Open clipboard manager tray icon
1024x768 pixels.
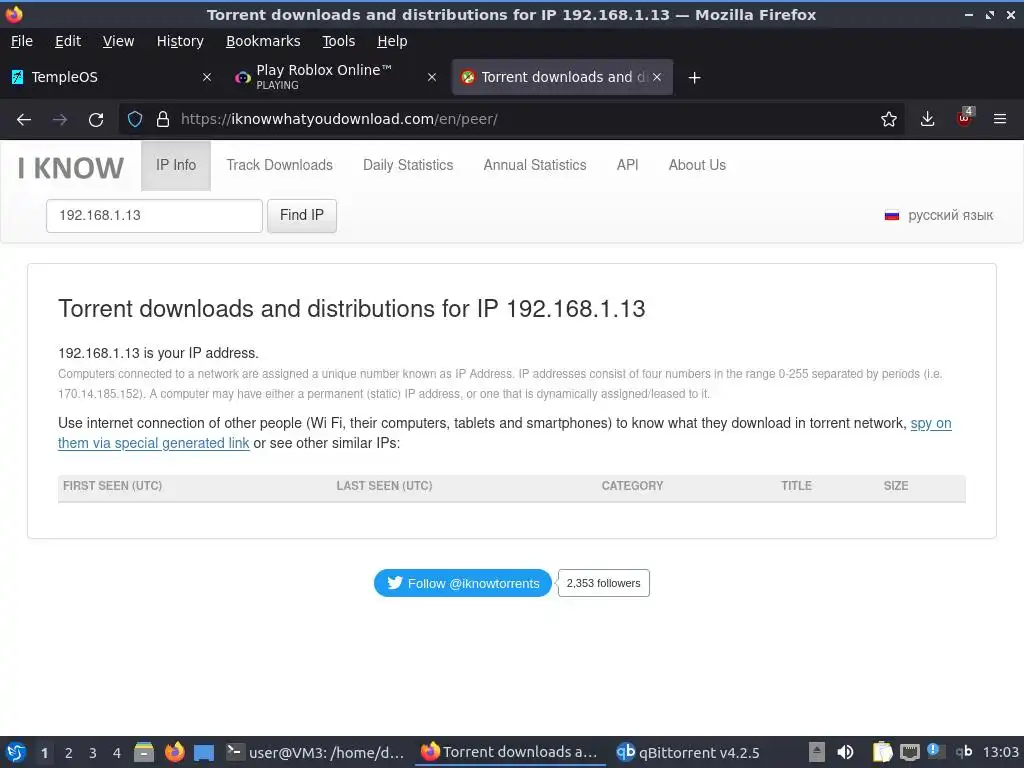882,752
